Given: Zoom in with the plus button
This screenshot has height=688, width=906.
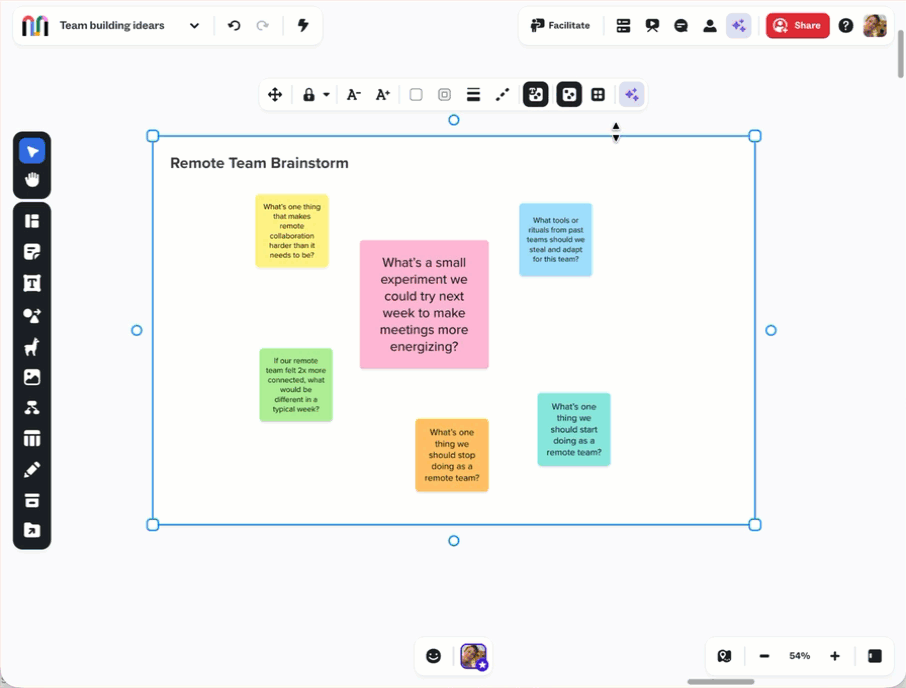Looking at the screenshot, I should coord(835,656).
